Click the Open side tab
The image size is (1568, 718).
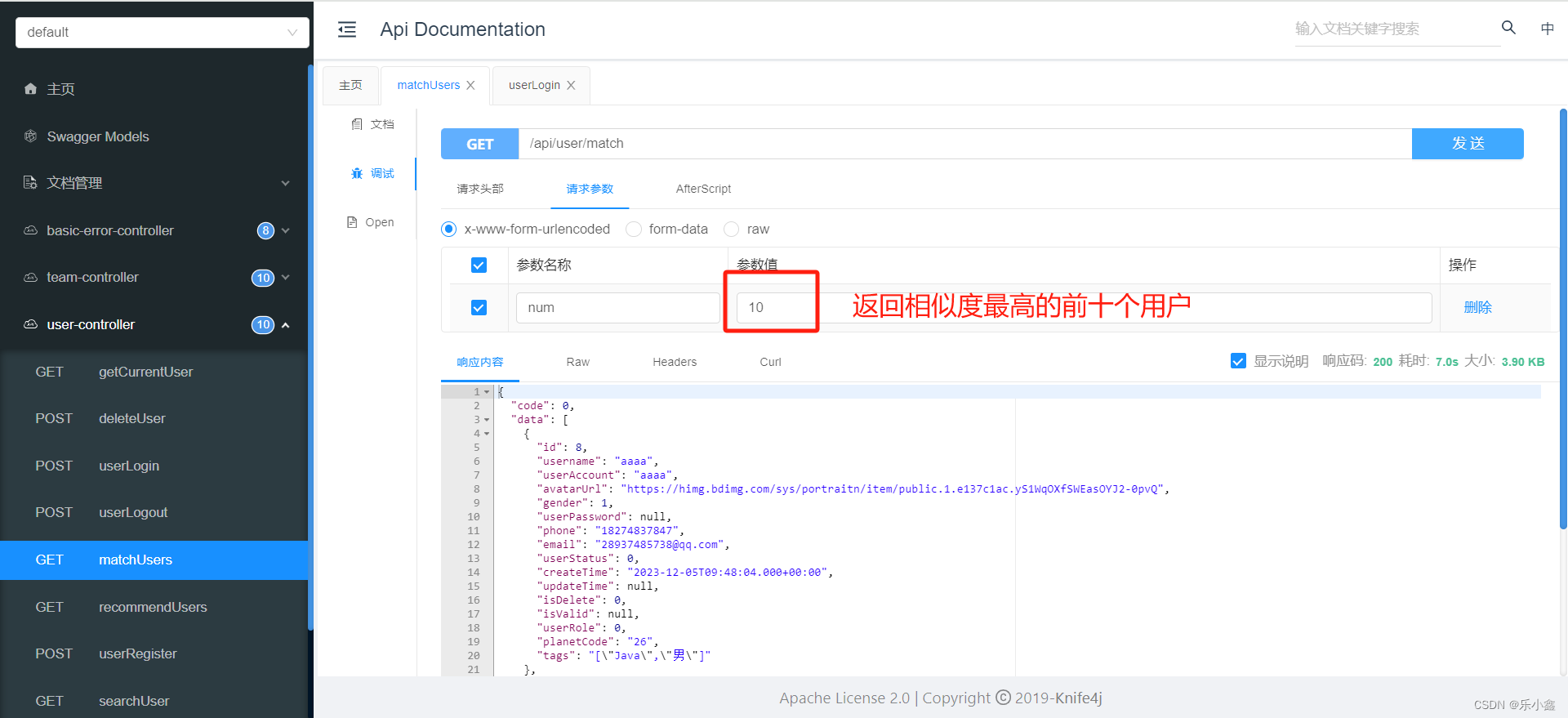coord(372,222)
